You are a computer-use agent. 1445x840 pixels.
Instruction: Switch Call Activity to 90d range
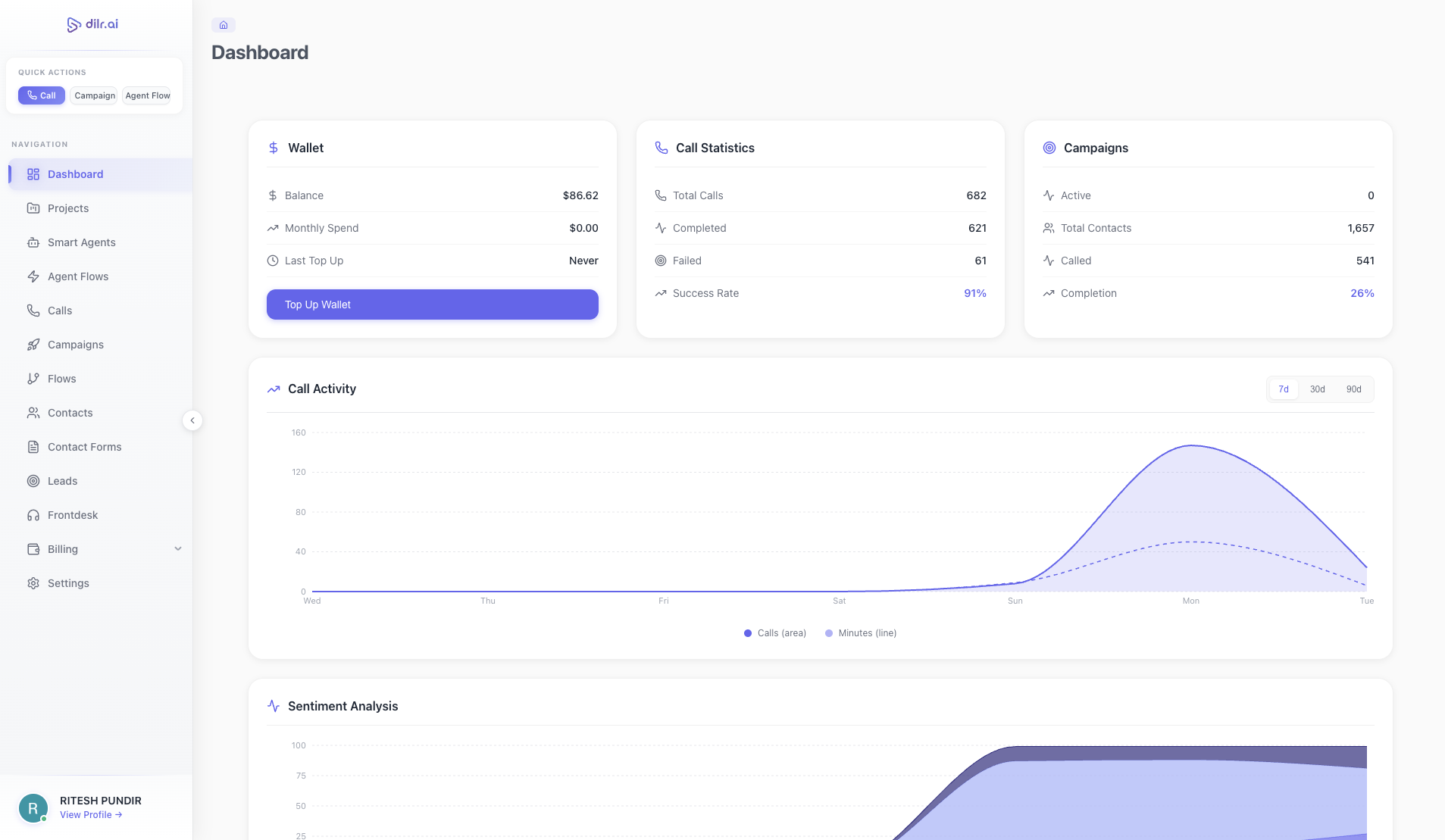click(x=1354, y=389)
